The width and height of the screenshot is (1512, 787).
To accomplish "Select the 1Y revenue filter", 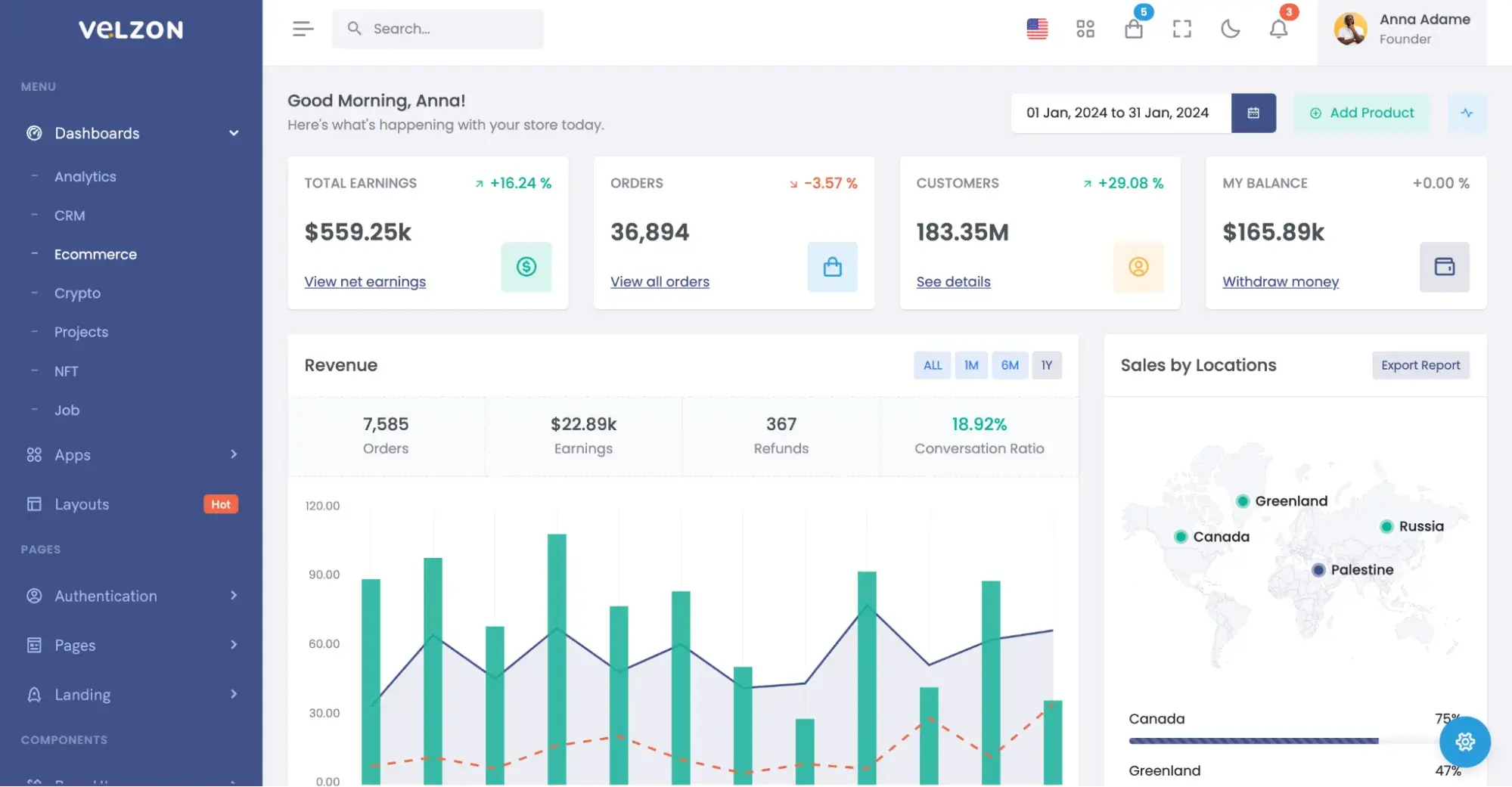I will click(x=1047, y=365).
